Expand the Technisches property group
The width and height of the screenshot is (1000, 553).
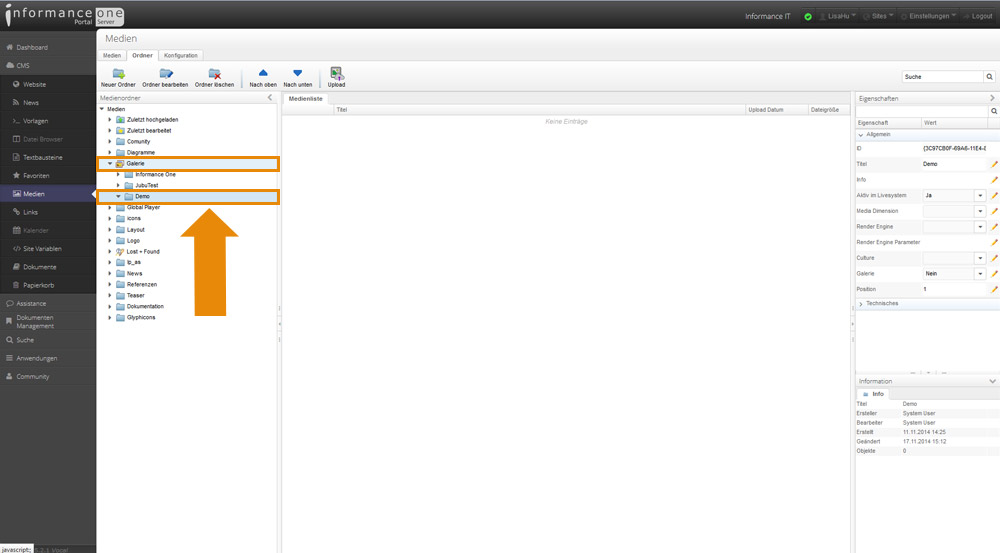point(861,304)
